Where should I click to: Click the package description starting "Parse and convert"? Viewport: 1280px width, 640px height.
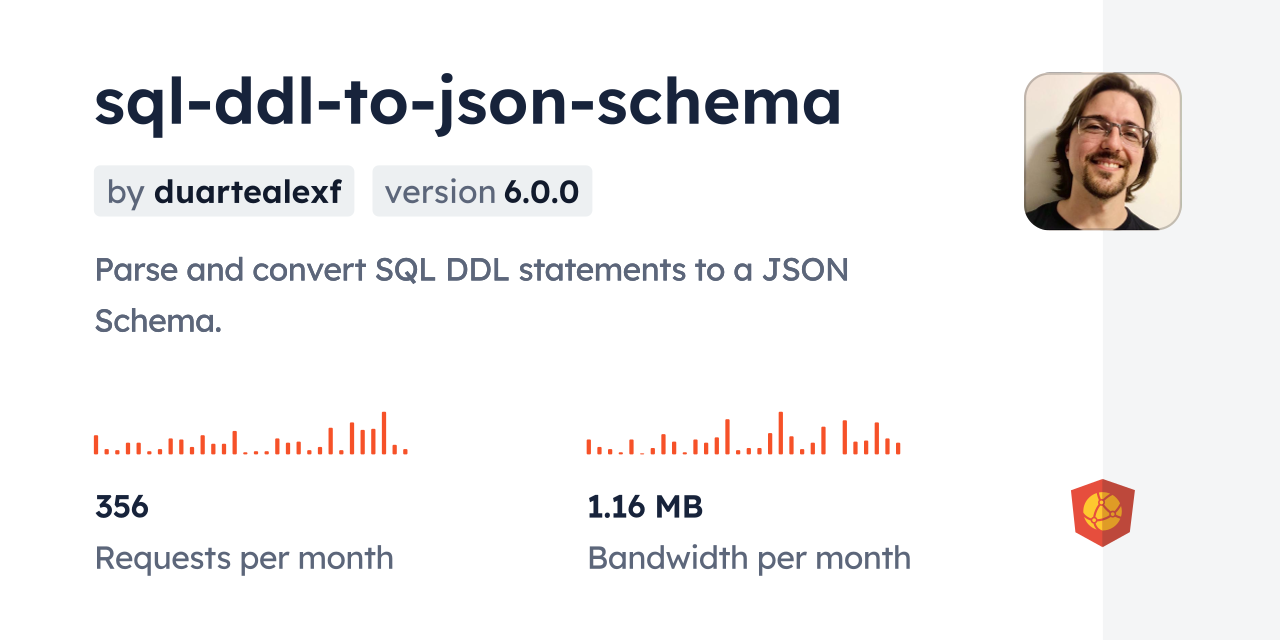(471, 294)
